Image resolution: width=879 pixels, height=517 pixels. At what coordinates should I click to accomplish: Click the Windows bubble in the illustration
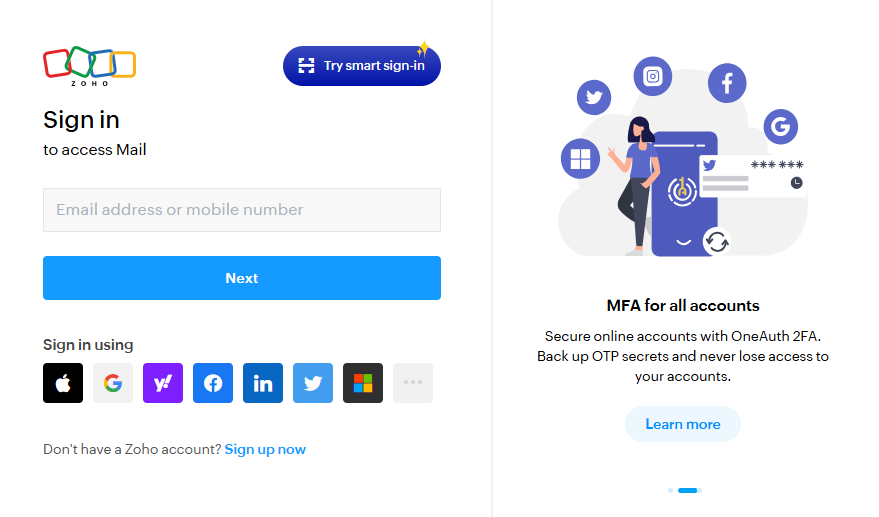[x=580, y=159]
